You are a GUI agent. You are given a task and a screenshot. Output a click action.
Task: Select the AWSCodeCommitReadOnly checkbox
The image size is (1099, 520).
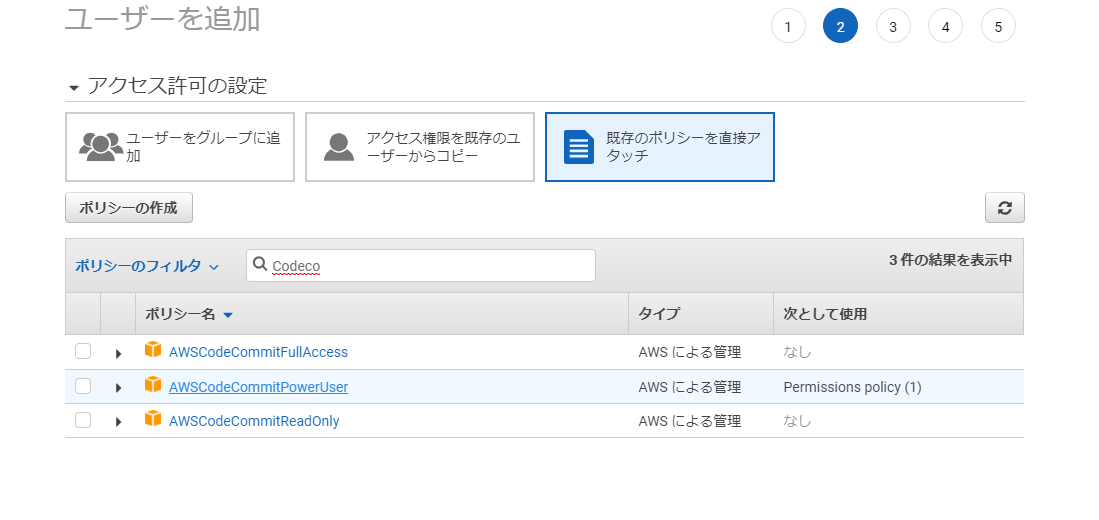click(83, 421)
